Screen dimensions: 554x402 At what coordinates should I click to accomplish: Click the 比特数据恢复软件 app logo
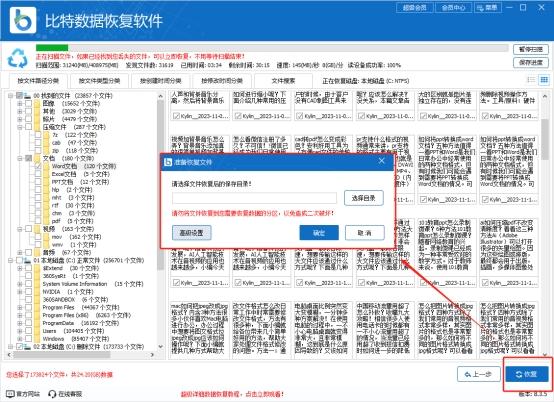click(x=23, y=20)
